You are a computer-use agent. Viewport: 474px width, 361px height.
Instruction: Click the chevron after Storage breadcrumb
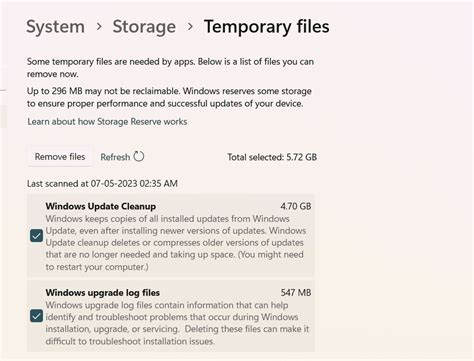pyautogui.click(x=190, y=26)
